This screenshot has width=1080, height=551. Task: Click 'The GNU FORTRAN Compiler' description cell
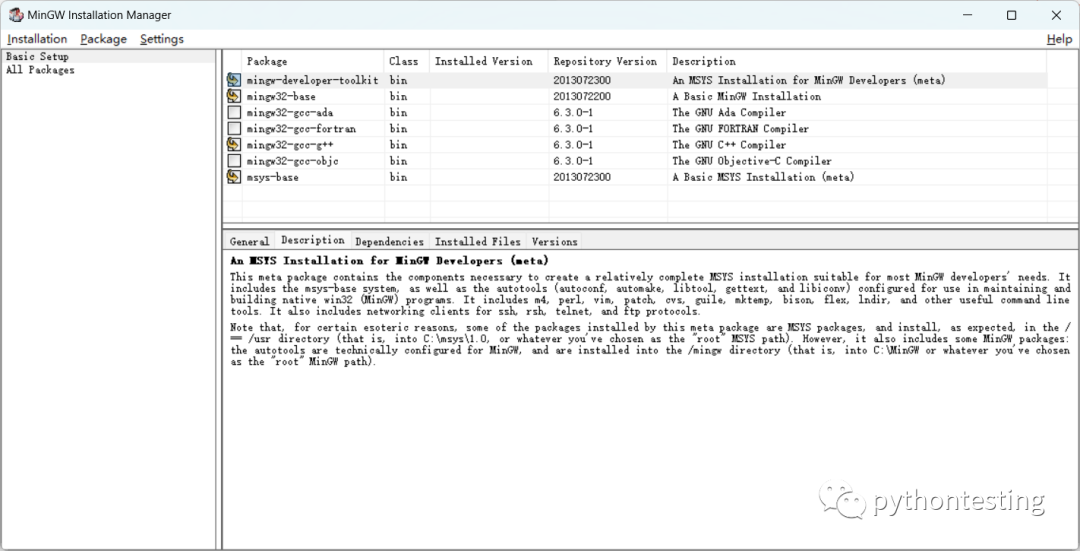(x=740, y=129)
